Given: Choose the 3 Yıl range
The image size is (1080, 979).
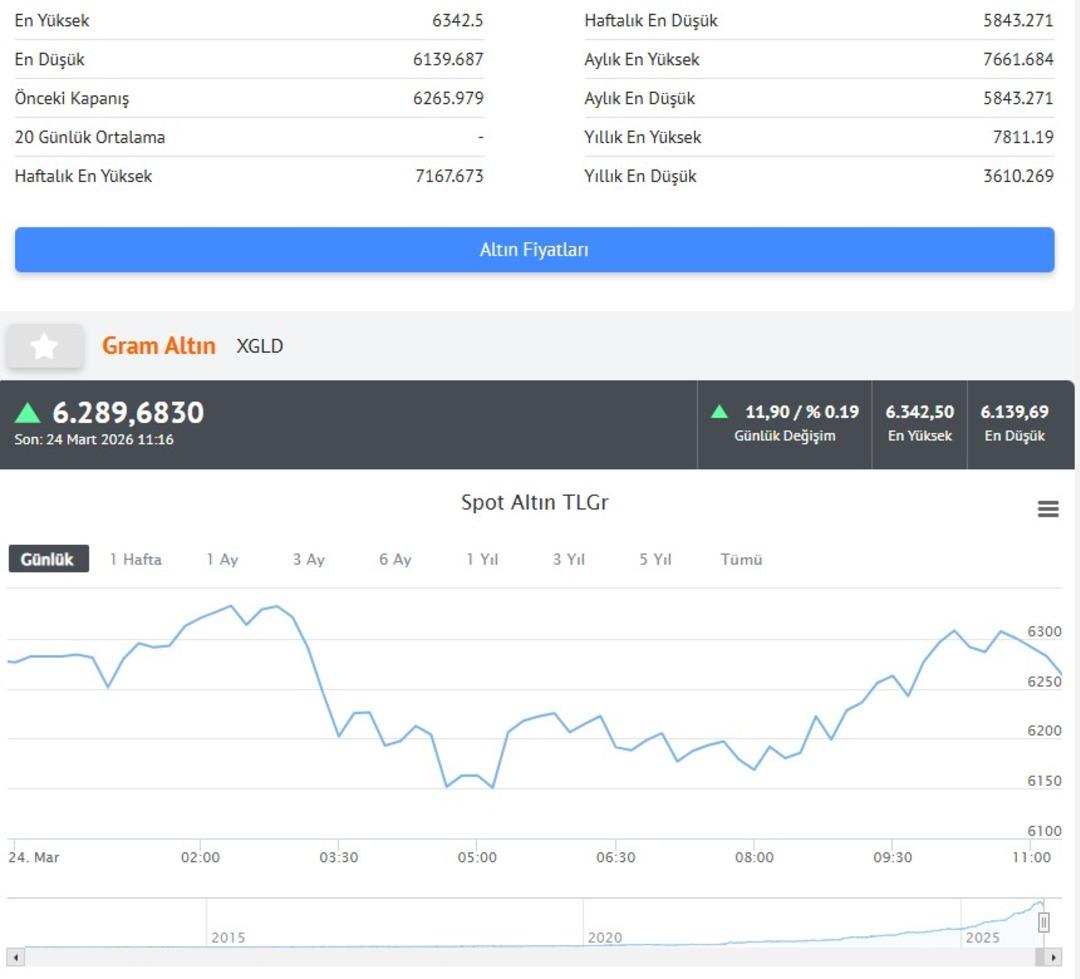Looking at the screenshot, I should pos(568,559).
